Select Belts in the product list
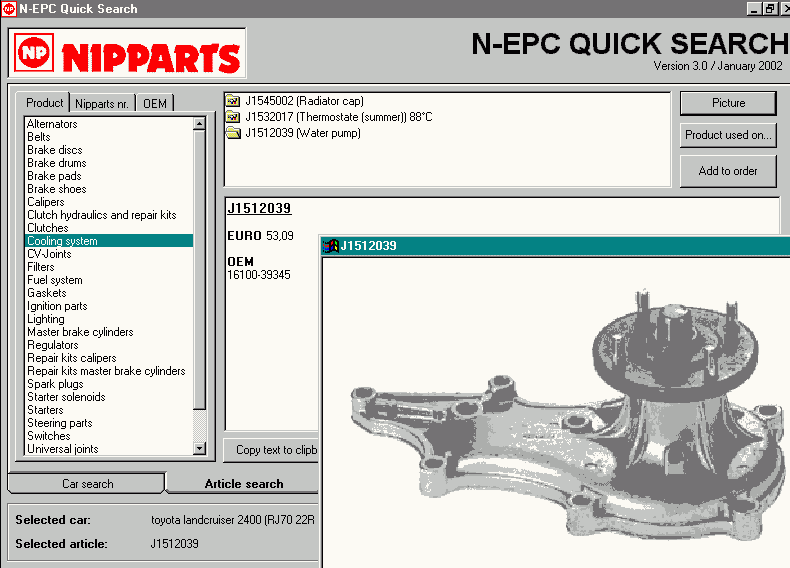This screenshot has height=568, width=790. (x=109, y=137)
